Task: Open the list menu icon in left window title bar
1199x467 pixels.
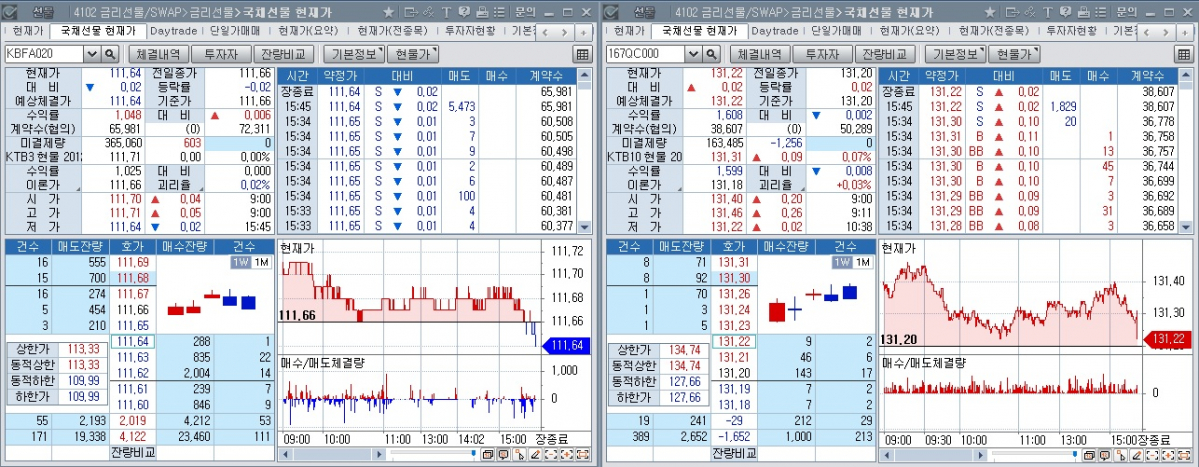Action: click(499, 12)
